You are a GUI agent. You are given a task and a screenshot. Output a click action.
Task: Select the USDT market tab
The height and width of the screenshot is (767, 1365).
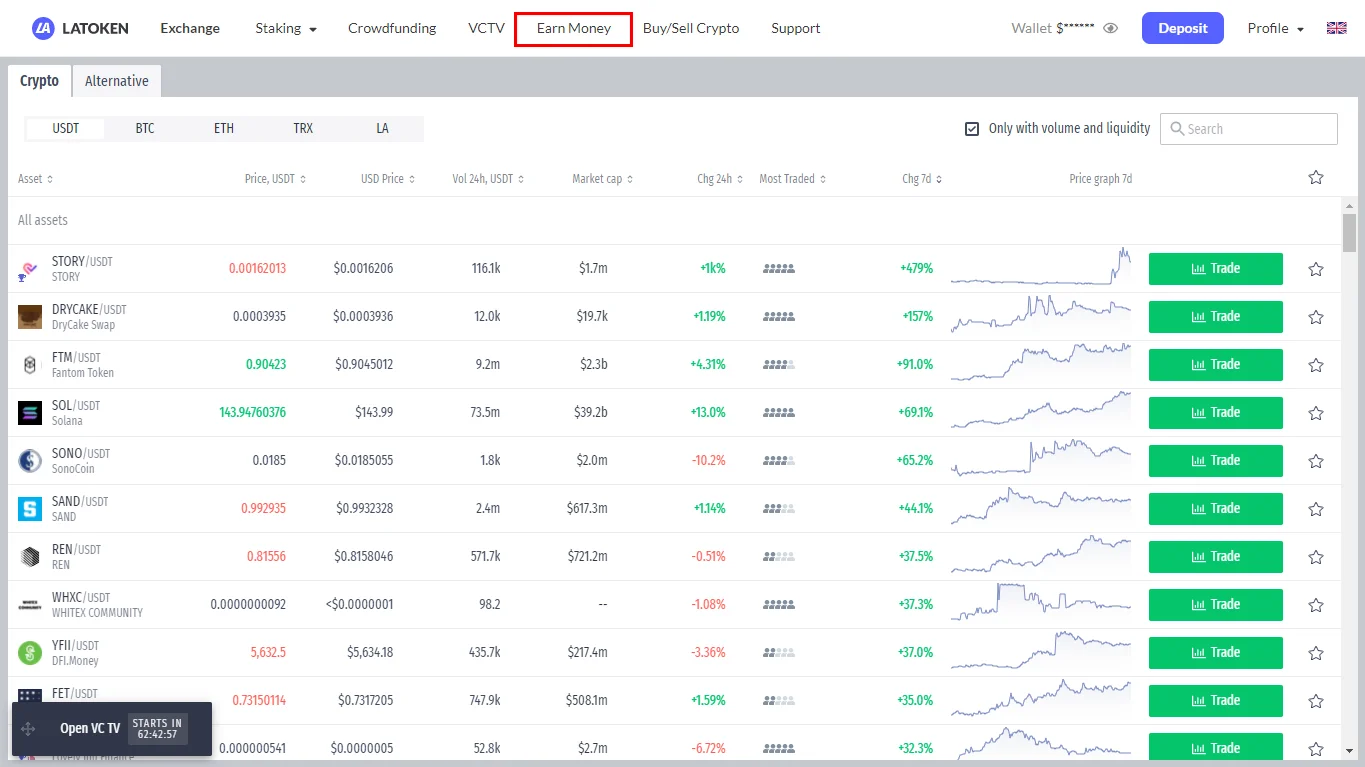[x=66, y=129]
